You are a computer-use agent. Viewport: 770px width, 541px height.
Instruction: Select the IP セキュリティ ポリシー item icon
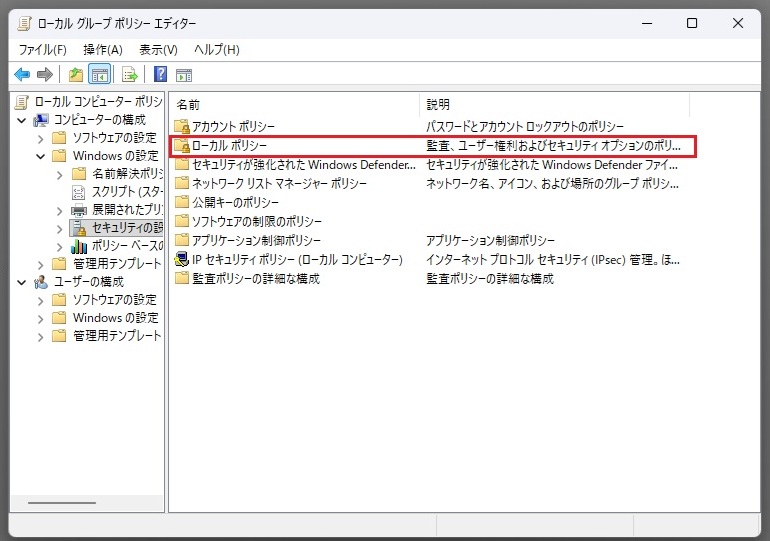(182, 260)
